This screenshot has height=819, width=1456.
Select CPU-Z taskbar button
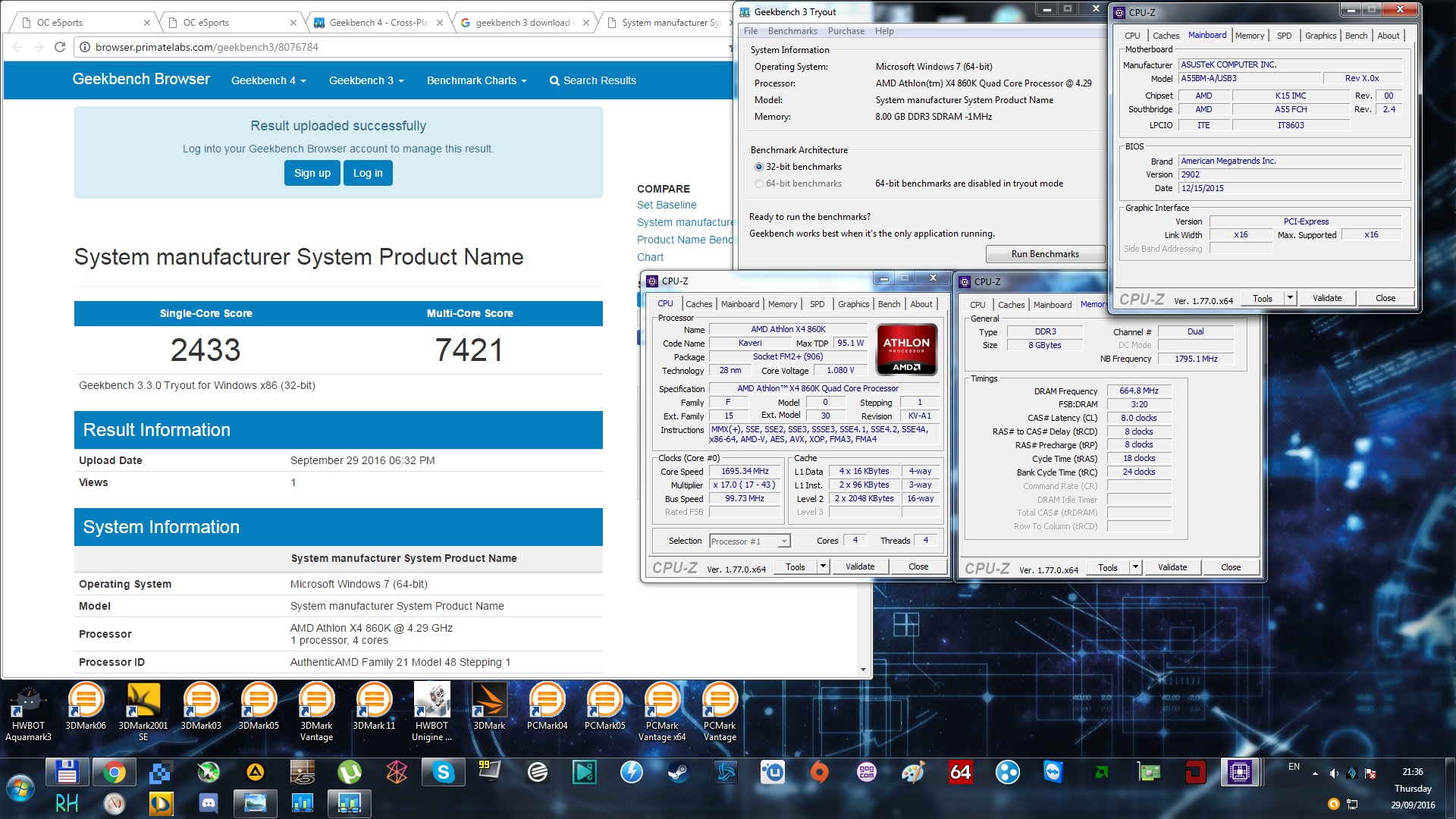(x=1241, y=773)
